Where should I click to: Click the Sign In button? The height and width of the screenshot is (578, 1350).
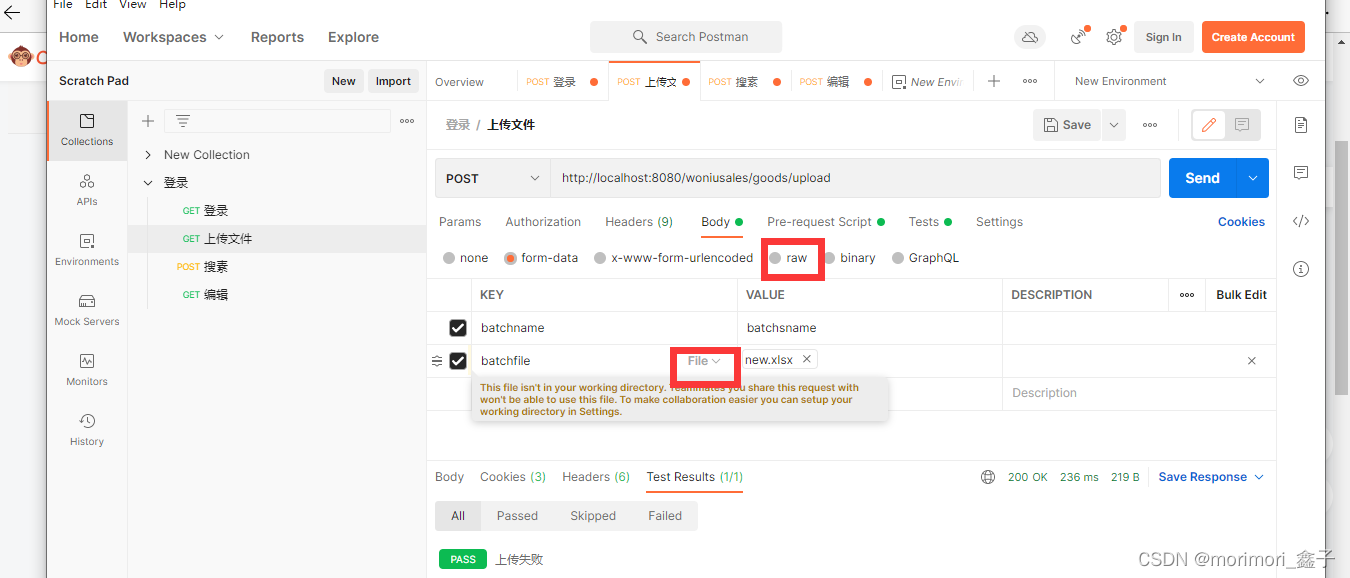1163,37
